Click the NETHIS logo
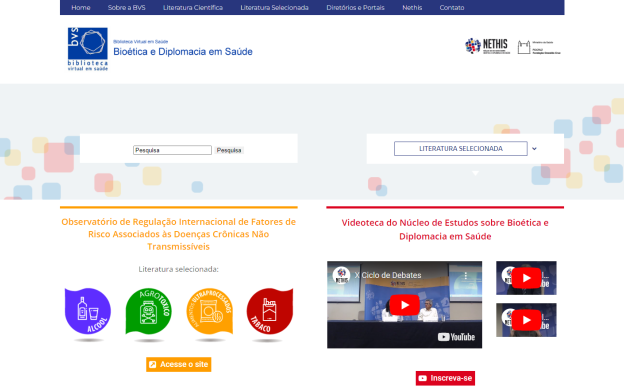Image resolution: width=624 pixels, height=390 pixels. [488, 46]
